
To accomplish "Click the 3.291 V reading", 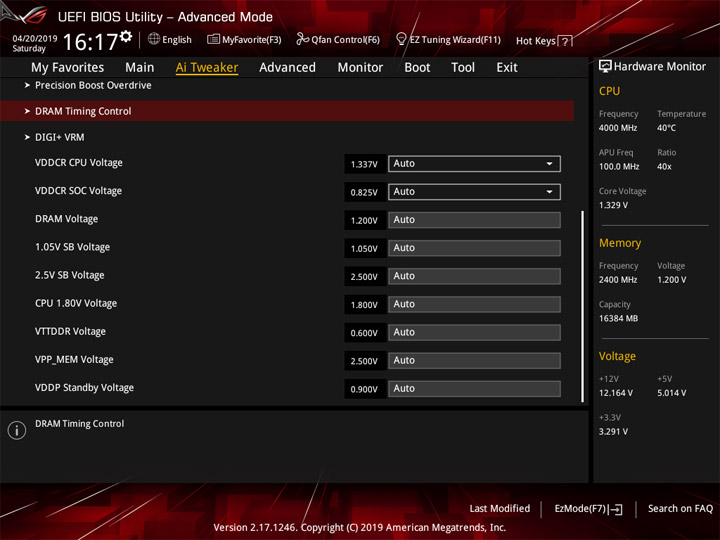I will tap(613, 432).
